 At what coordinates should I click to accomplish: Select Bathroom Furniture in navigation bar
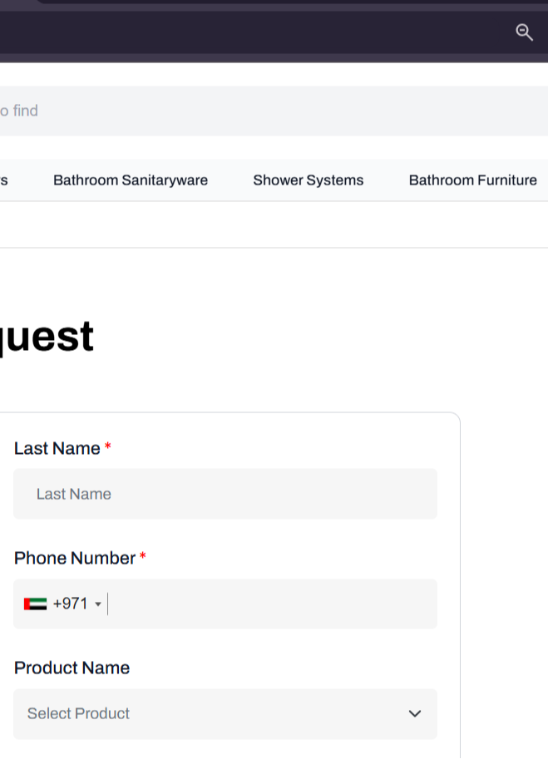coord(472,180)
